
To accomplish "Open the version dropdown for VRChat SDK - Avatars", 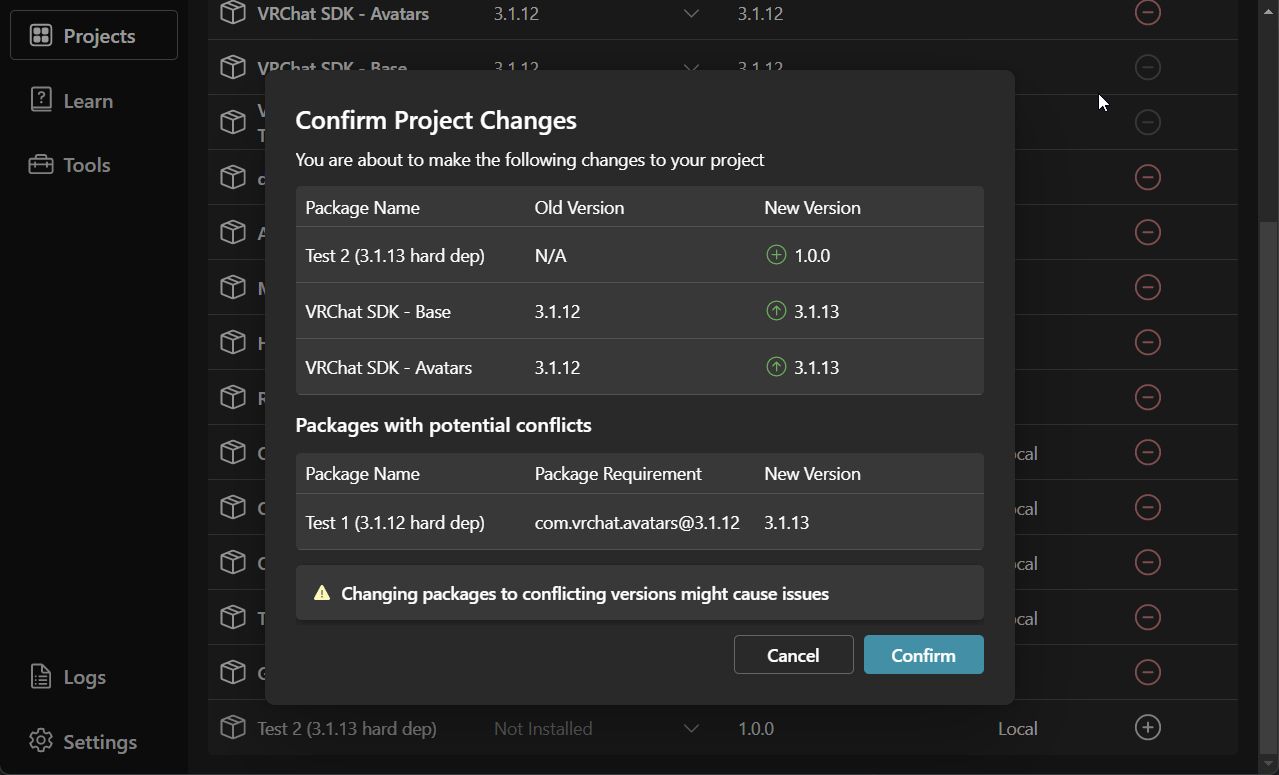I will coord(691,13).
